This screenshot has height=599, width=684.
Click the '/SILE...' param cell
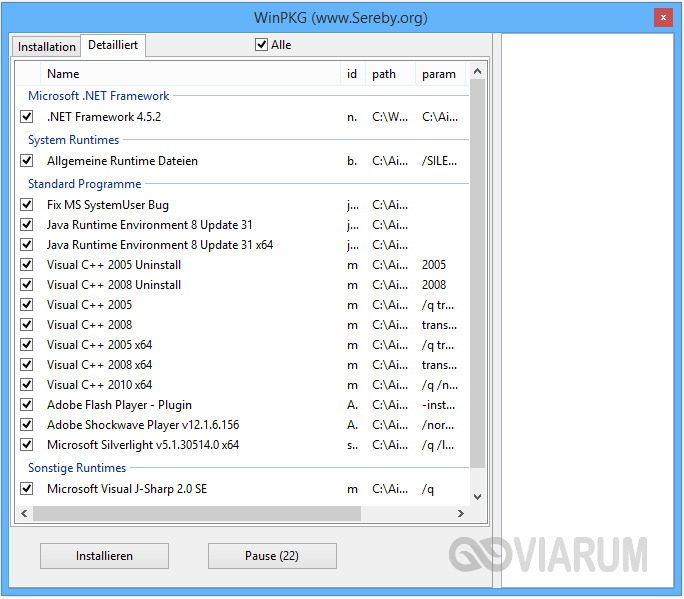pyautogui.click(x=439, y=161)
